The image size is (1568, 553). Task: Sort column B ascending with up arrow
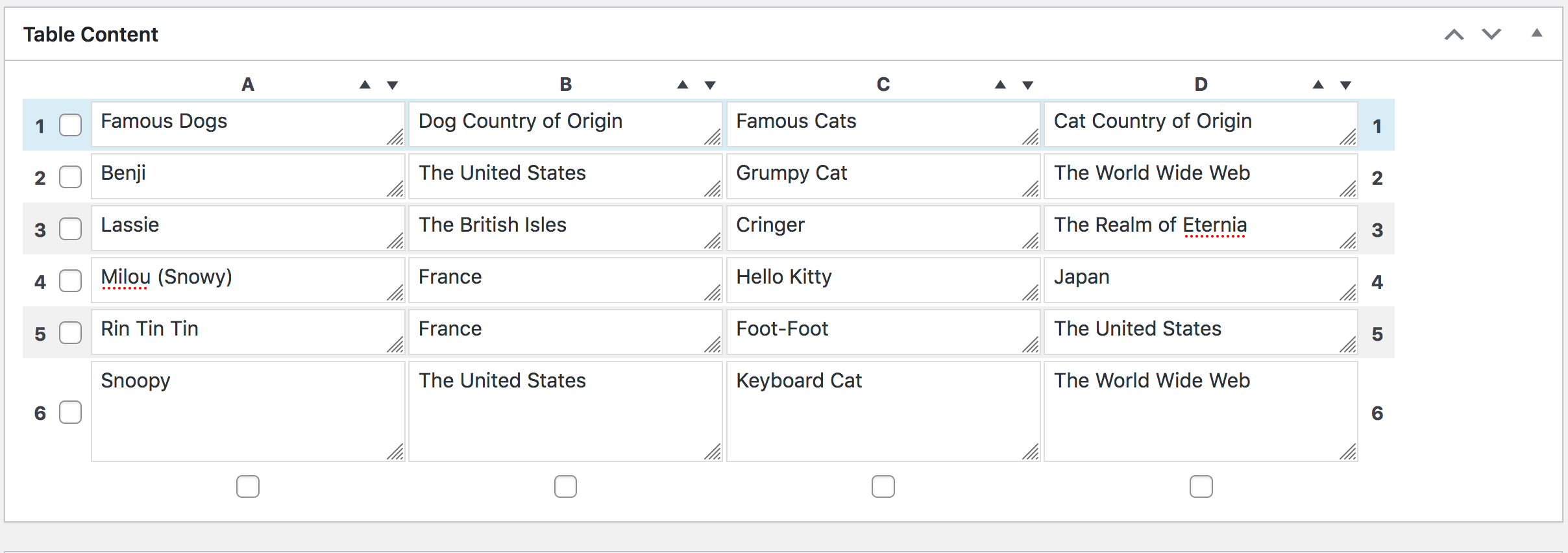[682, 85]
